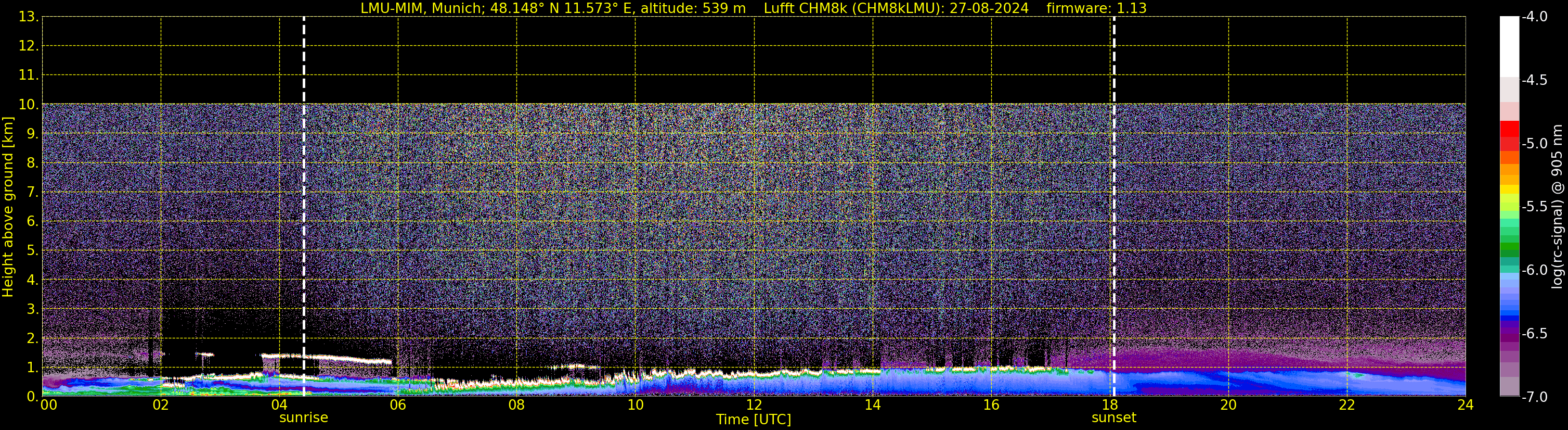Screen dimensions: 1568x430
Task: Click the y-axis tick label '5.'
Action: coord(33,251)
